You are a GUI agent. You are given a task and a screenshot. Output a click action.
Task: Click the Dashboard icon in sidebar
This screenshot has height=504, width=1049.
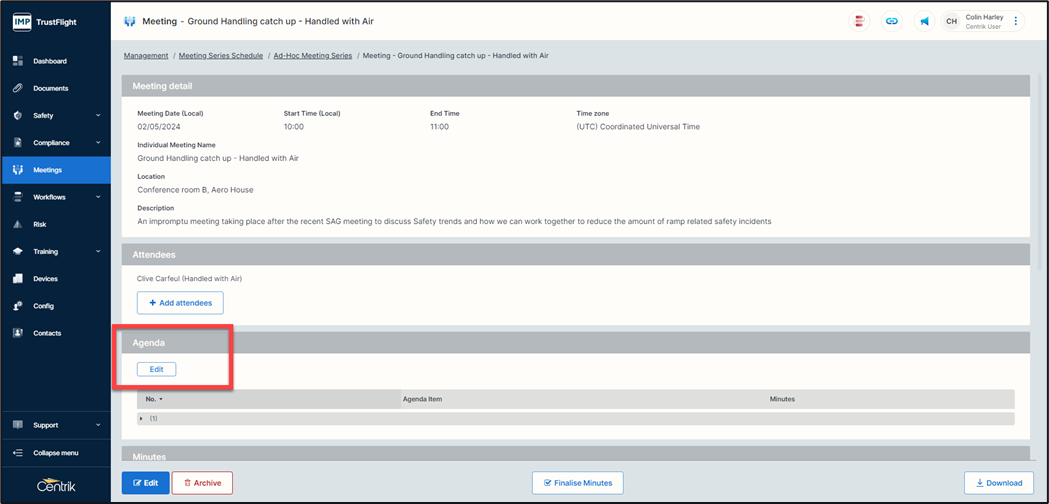click(x=18, y=61)
